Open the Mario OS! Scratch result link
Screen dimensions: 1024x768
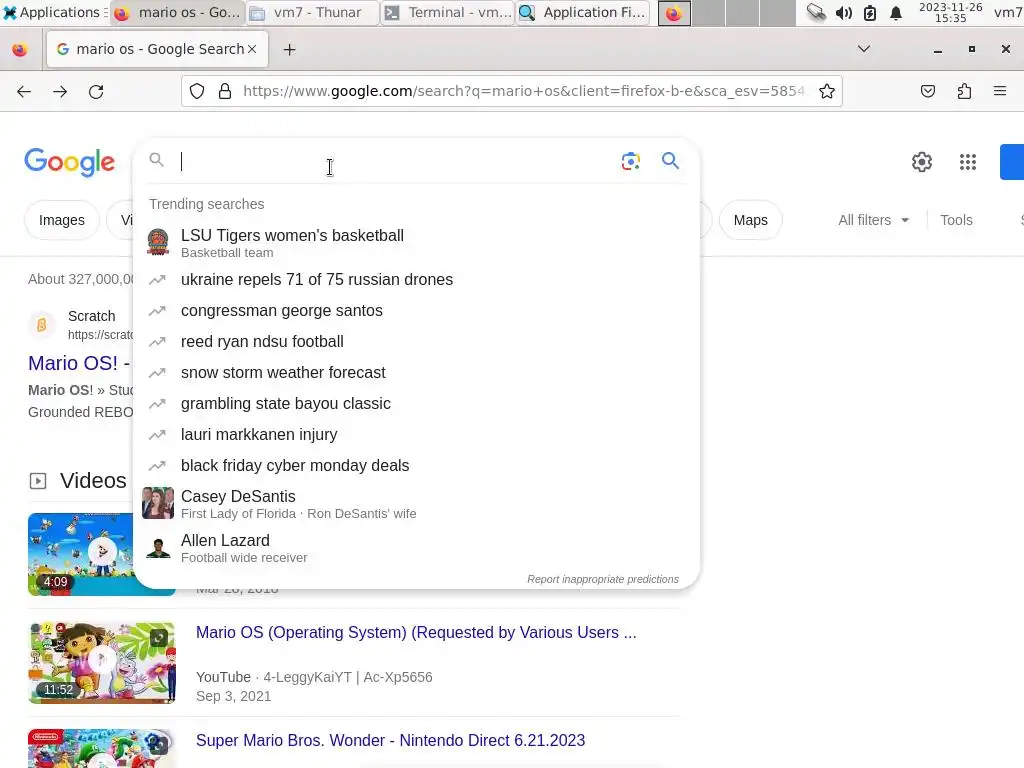(x=79, y=363)
